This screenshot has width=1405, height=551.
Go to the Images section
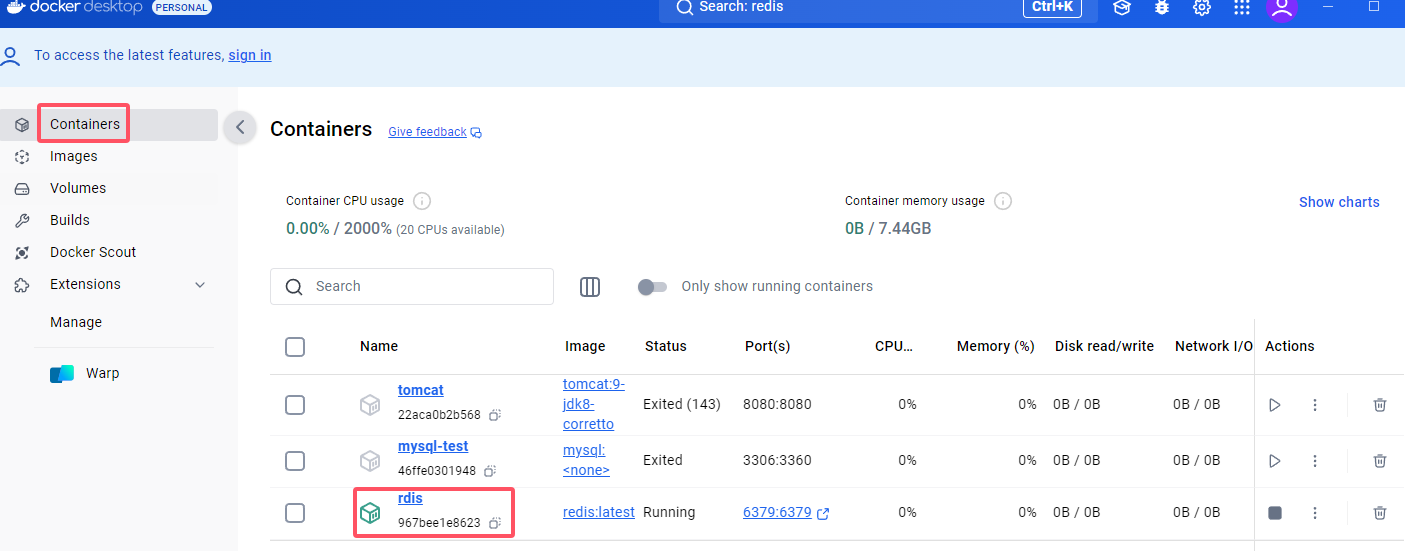coord(109,157)
